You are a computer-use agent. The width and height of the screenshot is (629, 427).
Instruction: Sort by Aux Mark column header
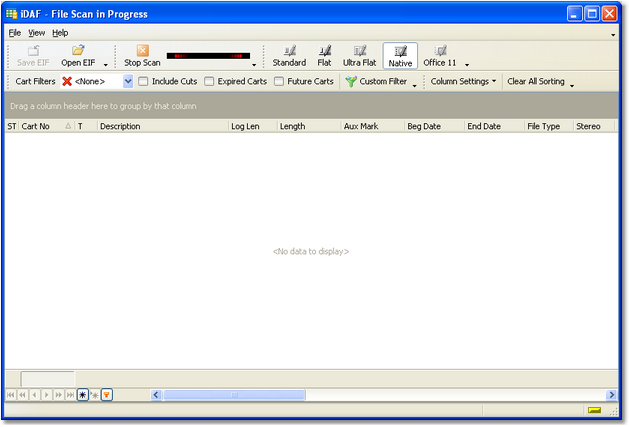pyautogui.click(x=373, y=126)
